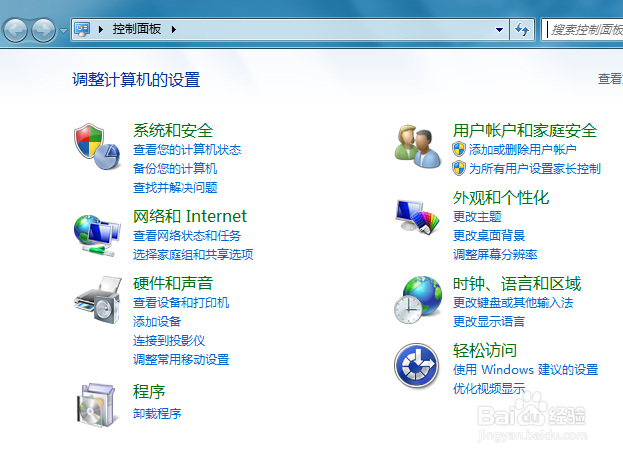This screenshot has height=457, width=623.
Task: Open recent pages dropdown beside Forward button
Action: (x=63, y=30)
